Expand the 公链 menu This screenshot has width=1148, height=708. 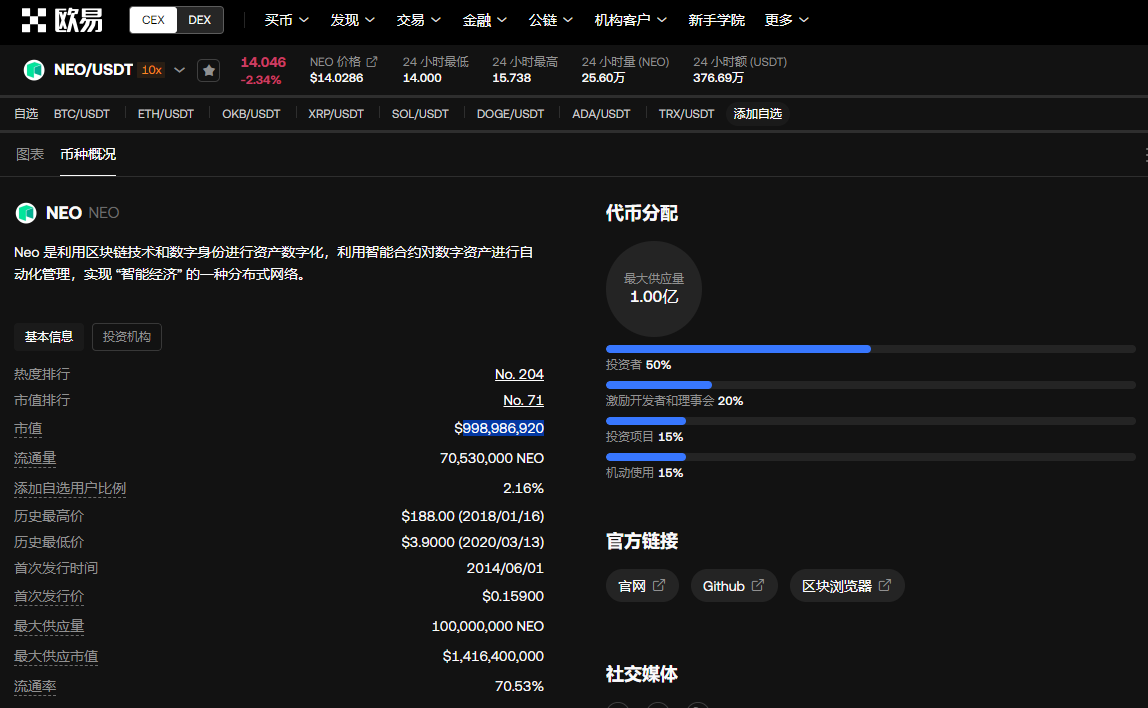pyautogui.click(x=551, y=21)
